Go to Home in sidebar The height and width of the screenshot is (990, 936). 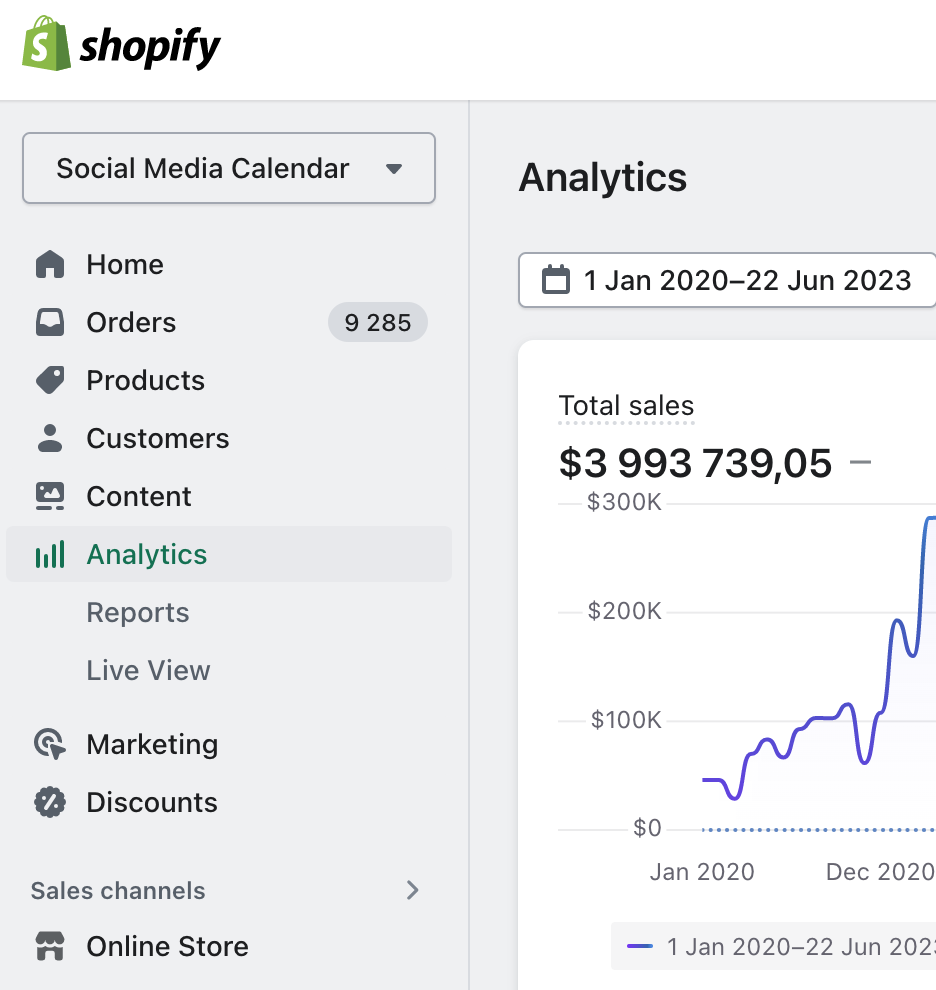point(229,264)
